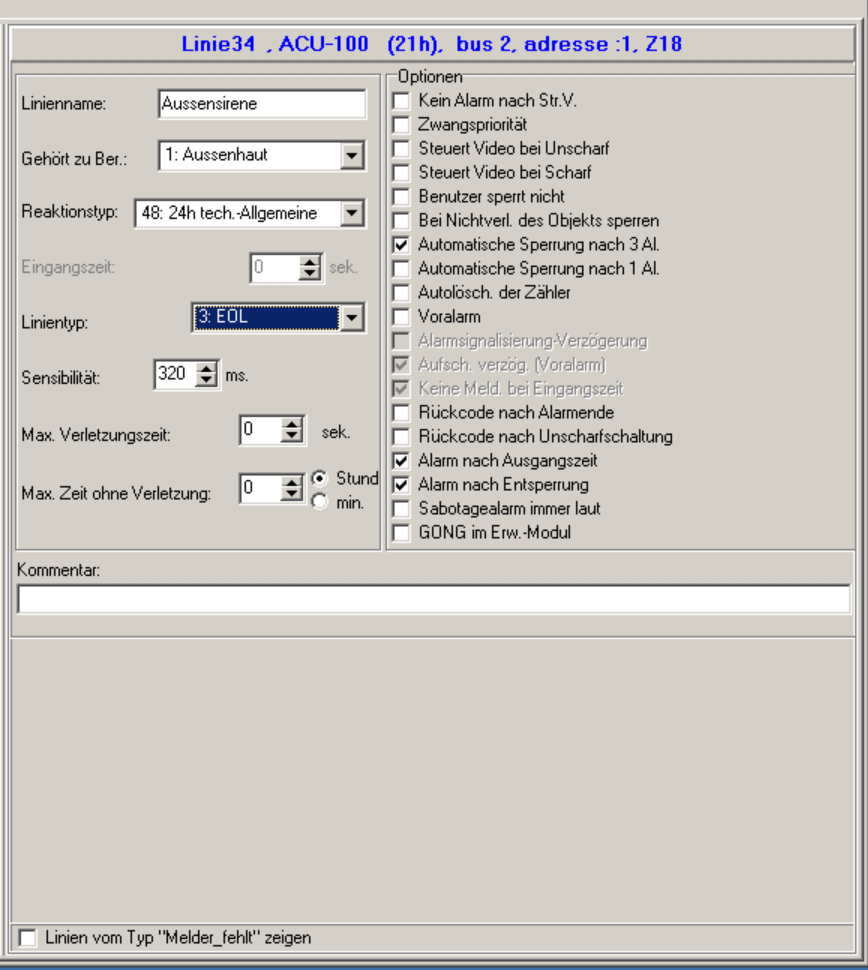Open the Linientyp EOL dropdown
This screenshot has width=868, height=970.
(350, 319)
